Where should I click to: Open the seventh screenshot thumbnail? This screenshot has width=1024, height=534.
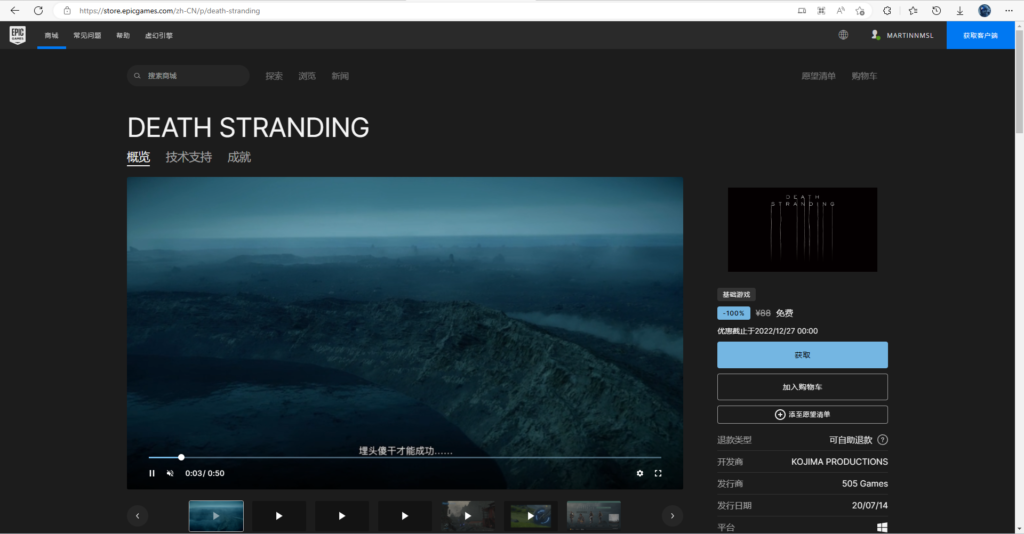(594, 516)
